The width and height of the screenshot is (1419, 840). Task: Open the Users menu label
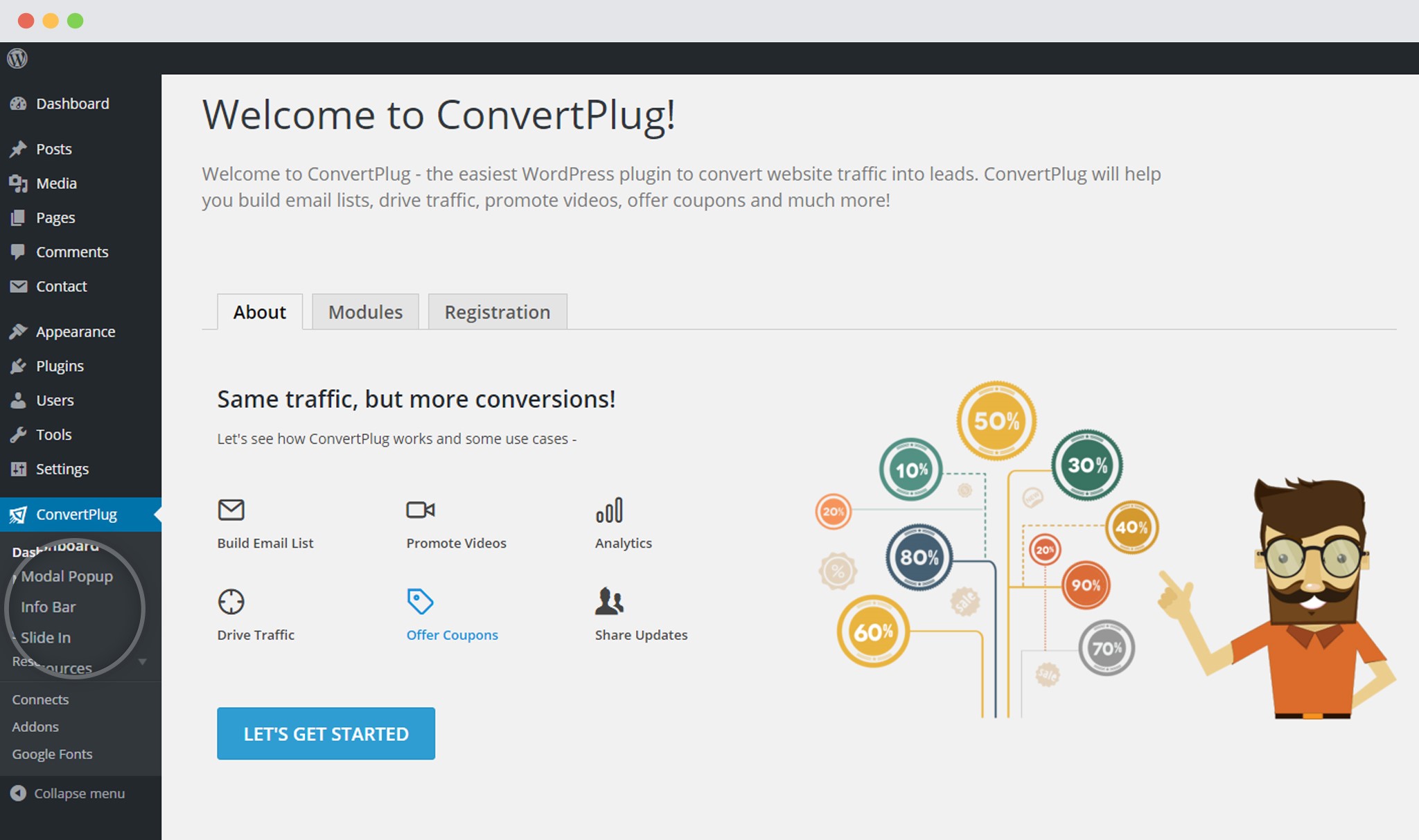point(55,400)
